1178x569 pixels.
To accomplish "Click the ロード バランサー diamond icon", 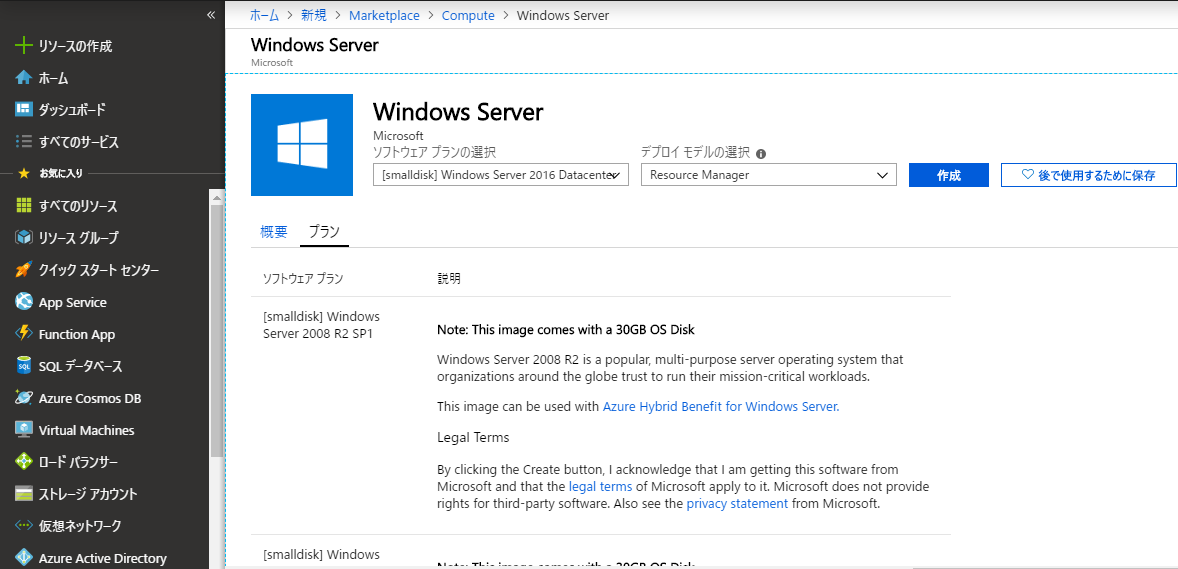I will 24,462.
